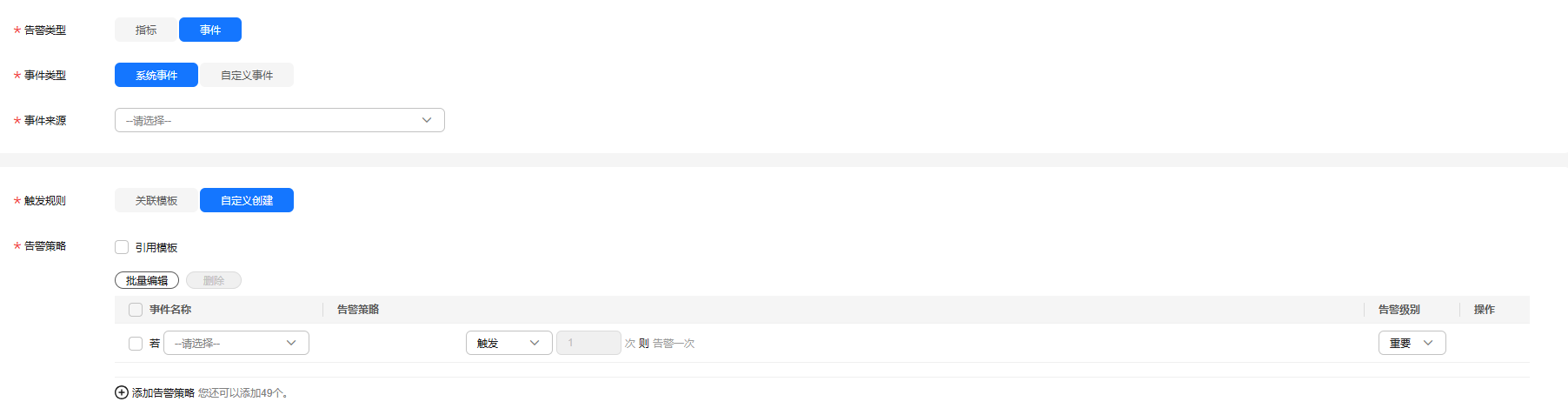Click chevron icon on 重要 level selector
This screenshot has height=415, width=1568.
[1428, 343]
